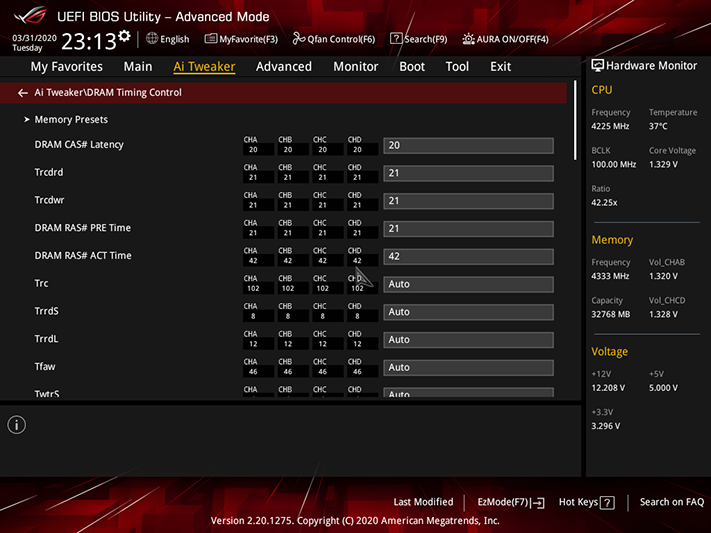Screen dimensions: 711x533
Task: Click the CHB value 102 in Trc row
Action: tap(288, 289)
